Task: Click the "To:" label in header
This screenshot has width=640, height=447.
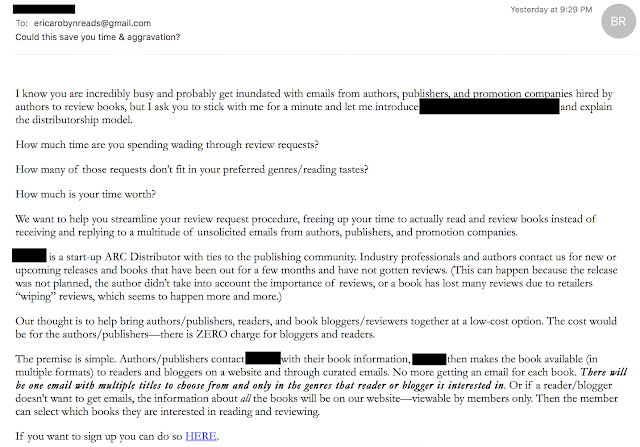Action: click(x=22, y=23)
